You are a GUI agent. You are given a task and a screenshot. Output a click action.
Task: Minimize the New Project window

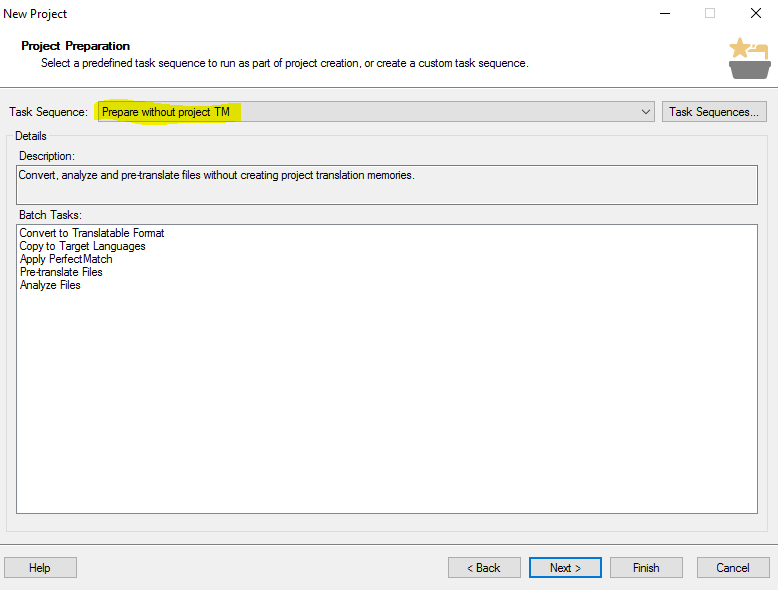665,13
